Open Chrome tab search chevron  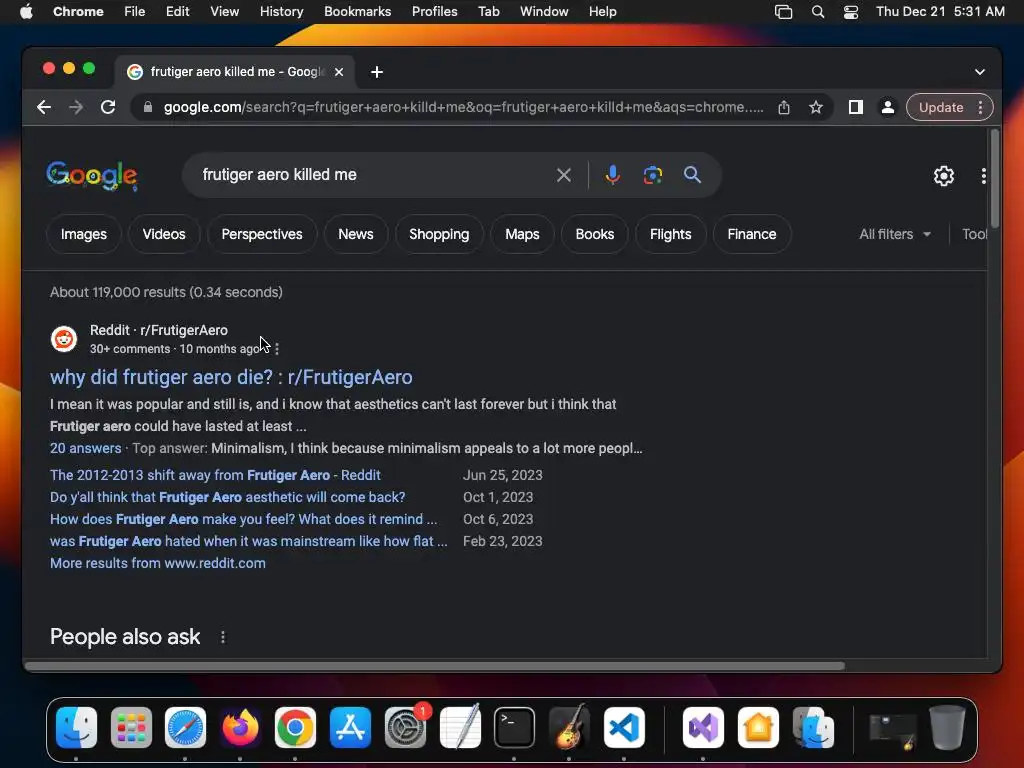click(980, 72)
